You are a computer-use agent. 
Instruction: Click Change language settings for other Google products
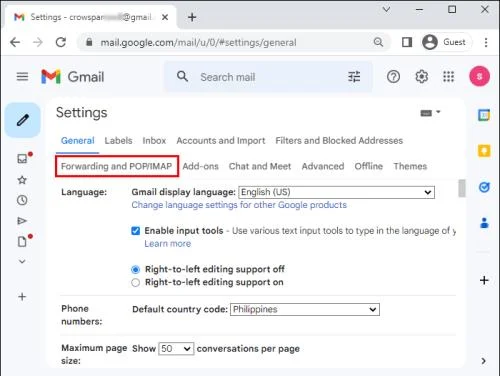point(239,205)
